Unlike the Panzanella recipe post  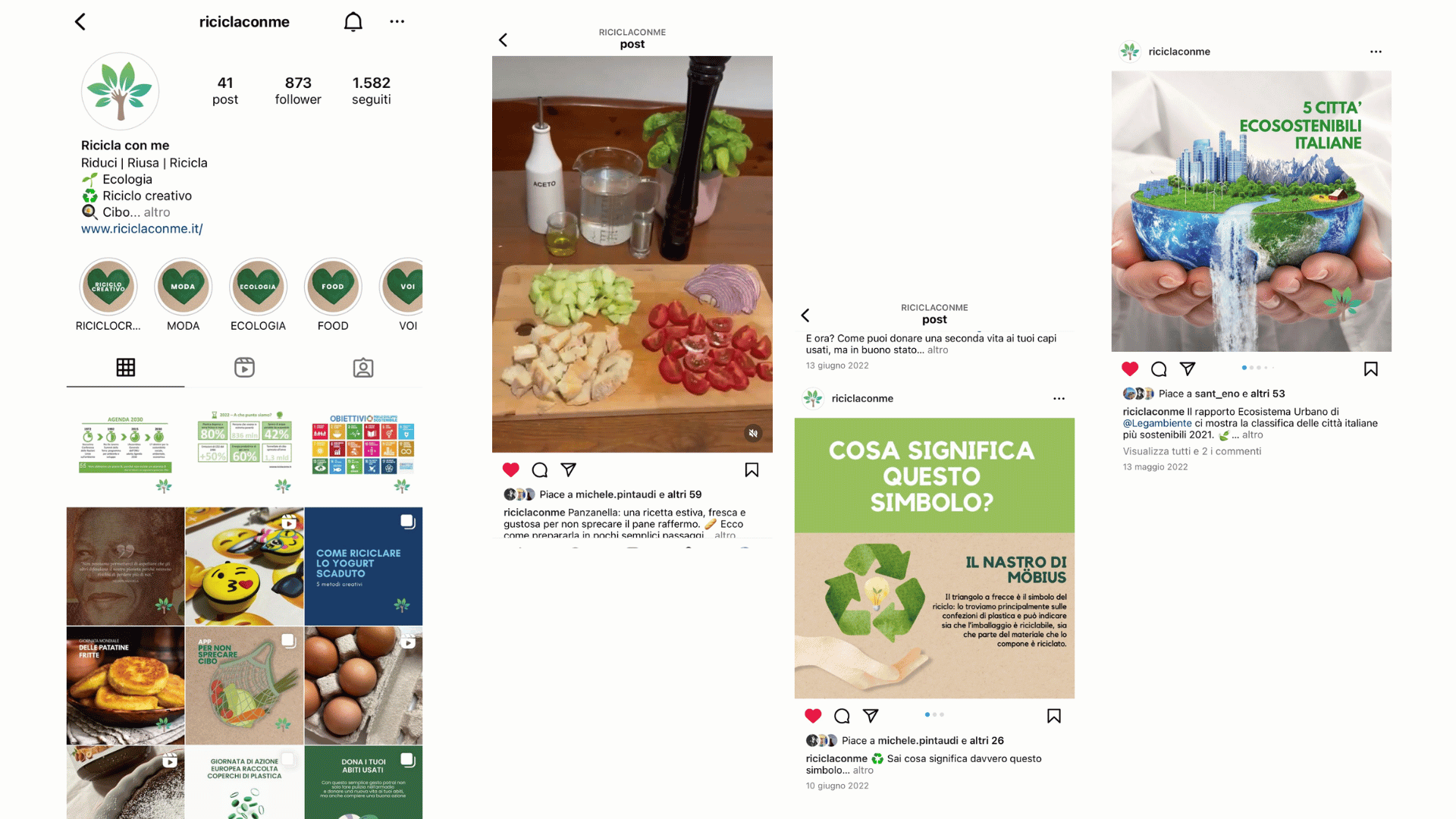[x=511, y=470]
